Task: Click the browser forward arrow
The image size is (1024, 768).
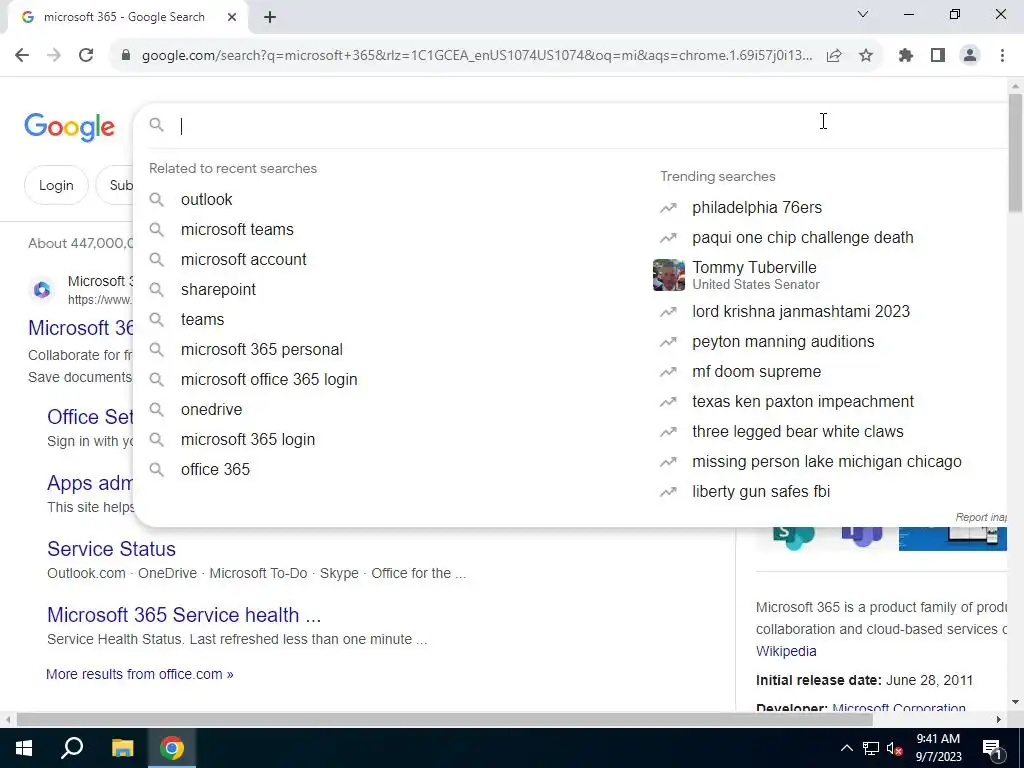Action: [54, 56]
